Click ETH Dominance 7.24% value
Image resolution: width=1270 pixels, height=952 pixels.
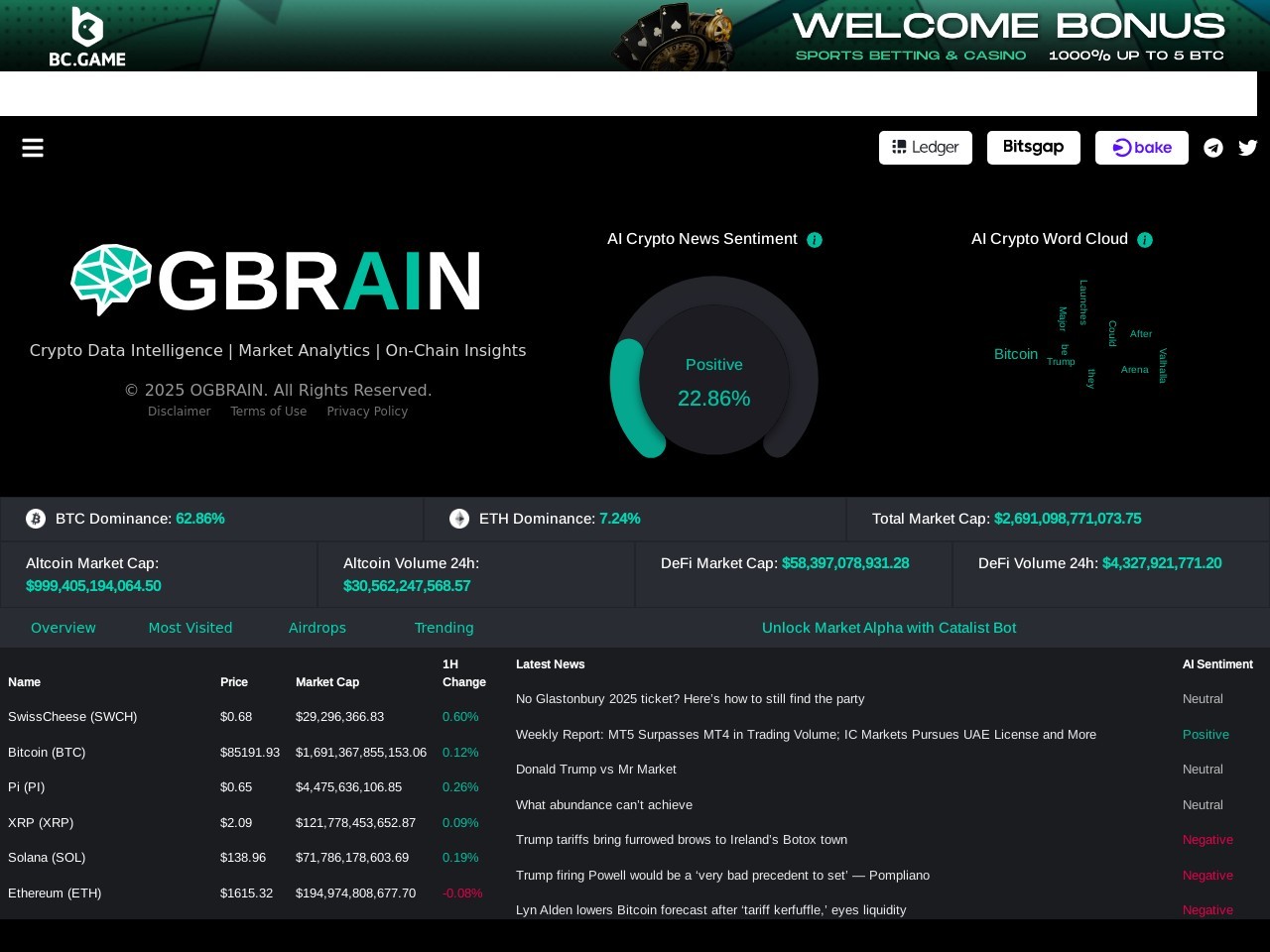pyautogui.click(x=620, y=519)
